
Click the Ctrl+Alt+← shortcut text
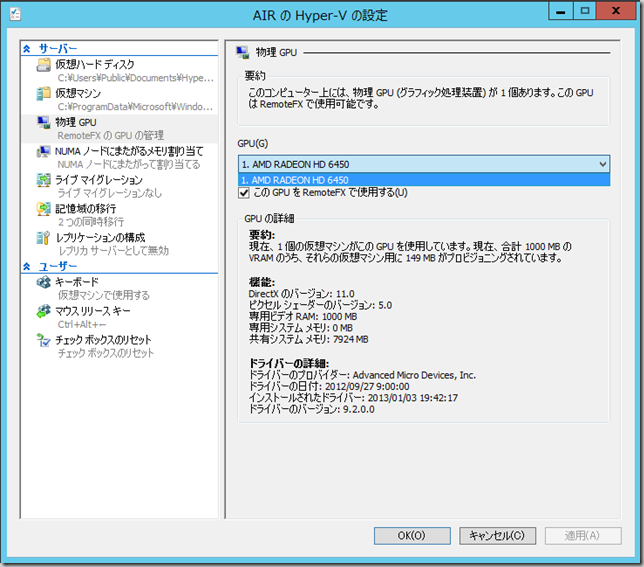click(x=82, y=324)
